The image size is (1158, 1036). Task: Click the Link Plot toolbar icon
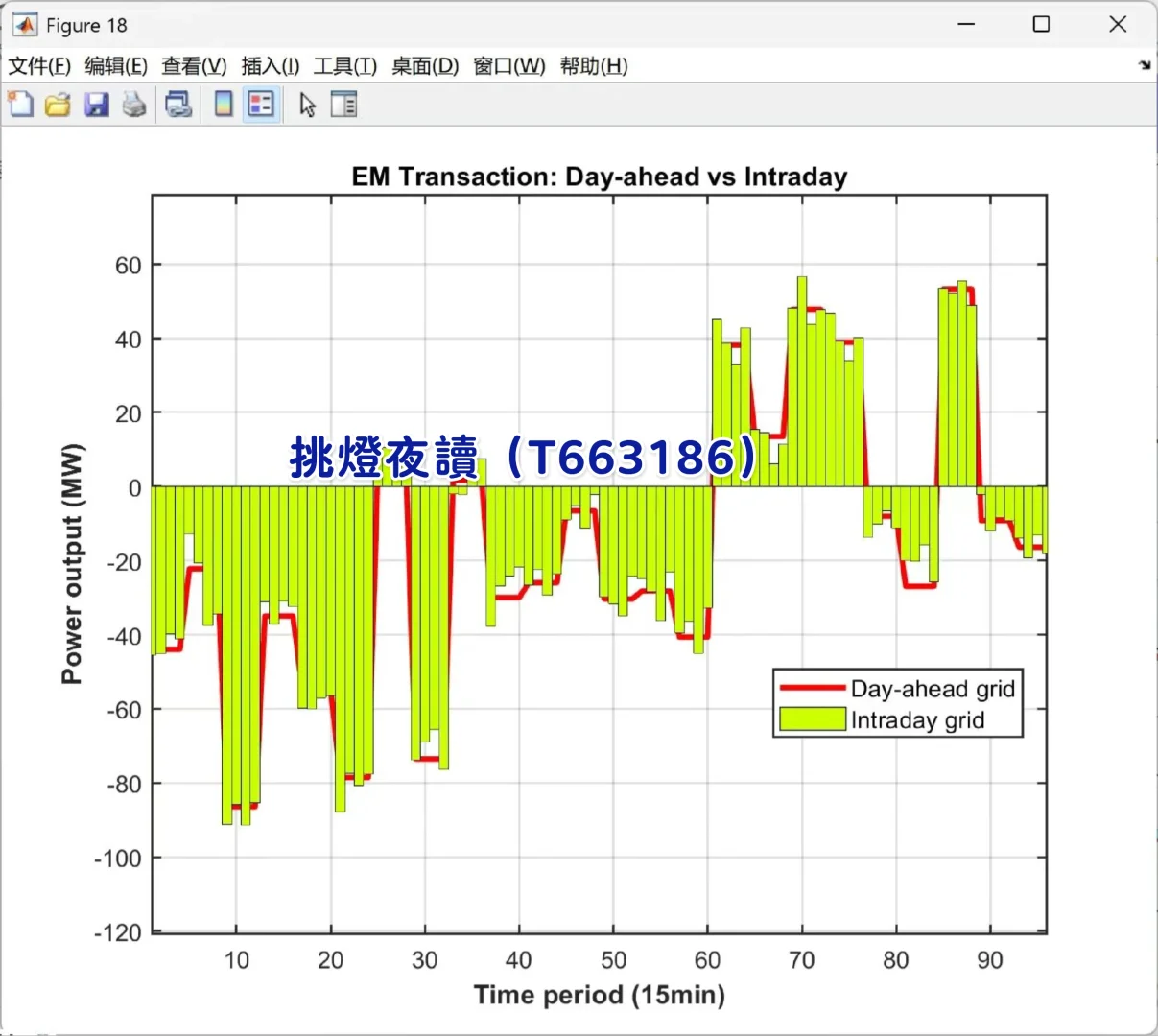pos(178,104)
